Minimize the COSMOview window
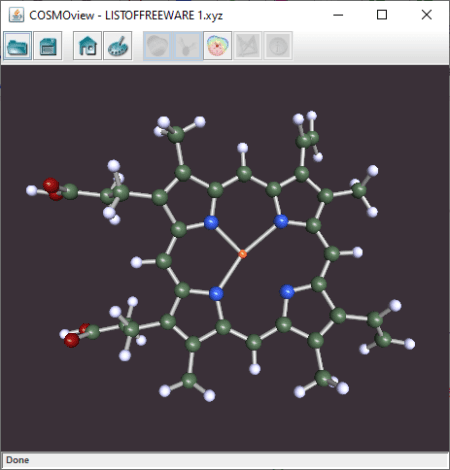 tap(338, 15)
